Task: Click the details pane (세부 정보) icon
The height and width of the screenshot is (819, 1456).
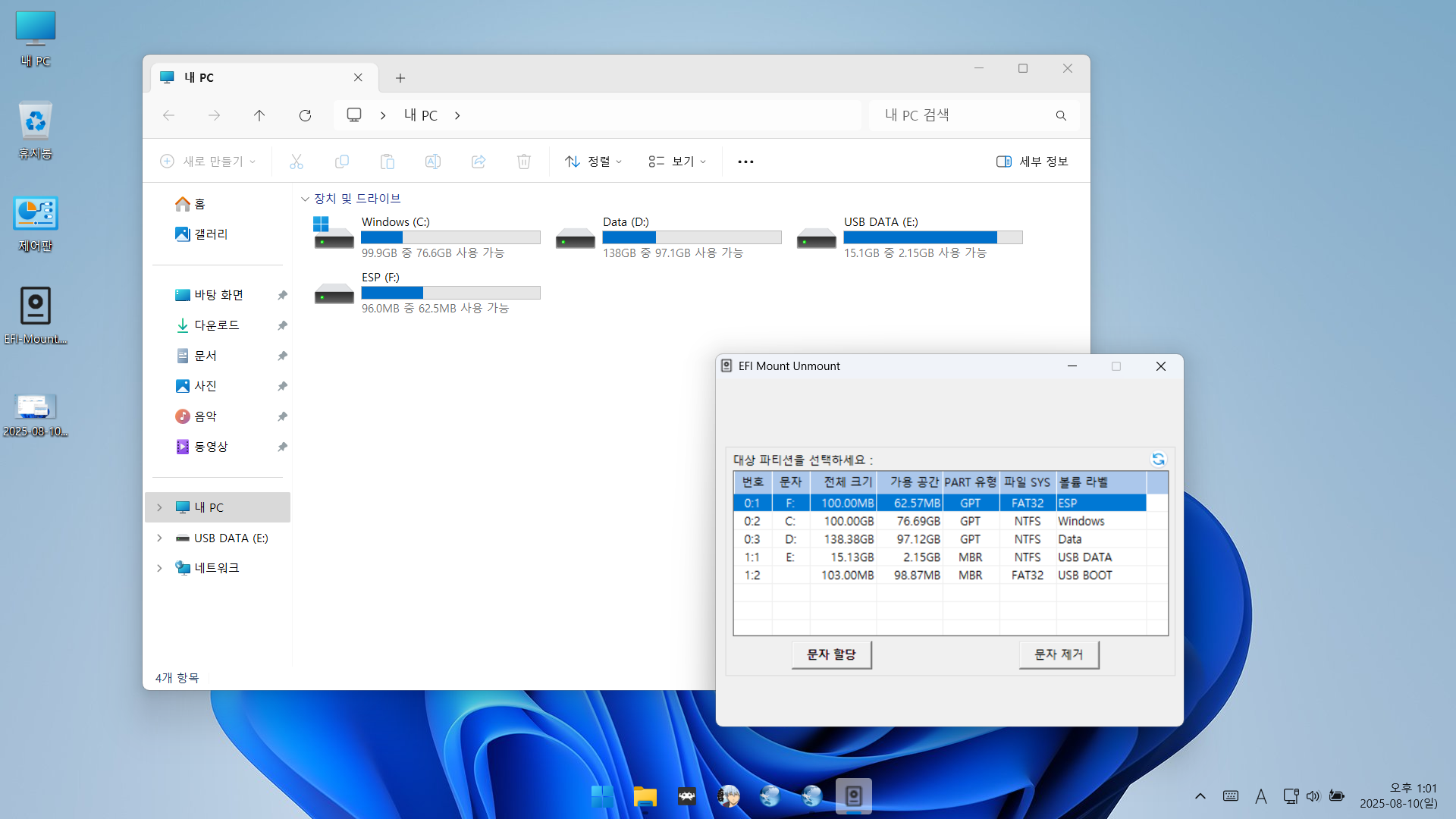Action: point(1003,162)
